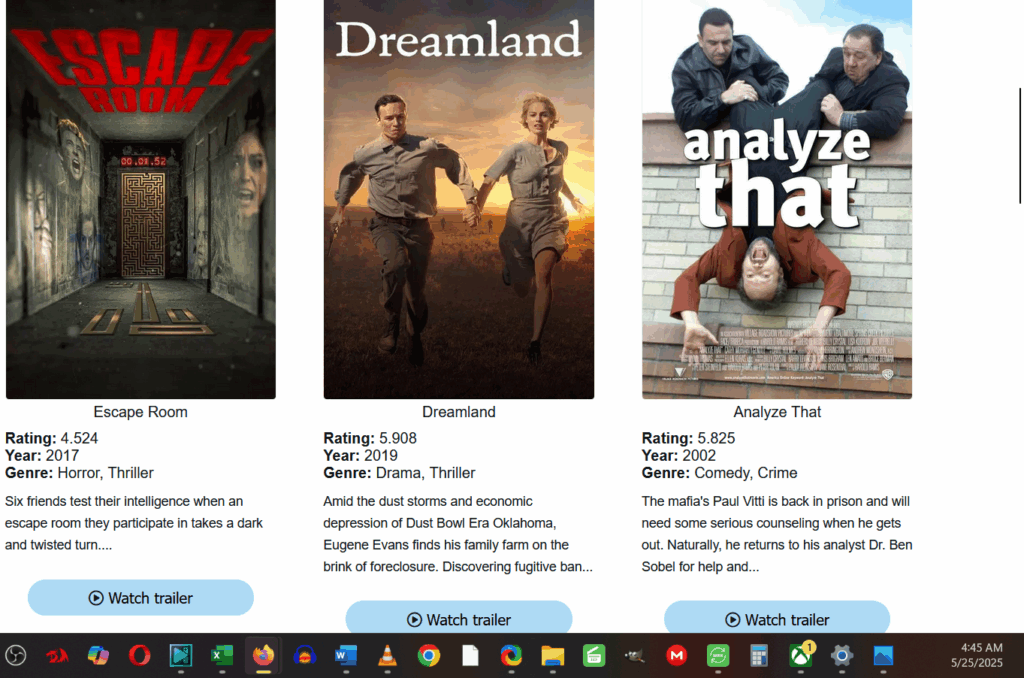Click the "Rating: 4.524" text
The width and height of the screenshot is (1024, 678).
tap(52, 438)
